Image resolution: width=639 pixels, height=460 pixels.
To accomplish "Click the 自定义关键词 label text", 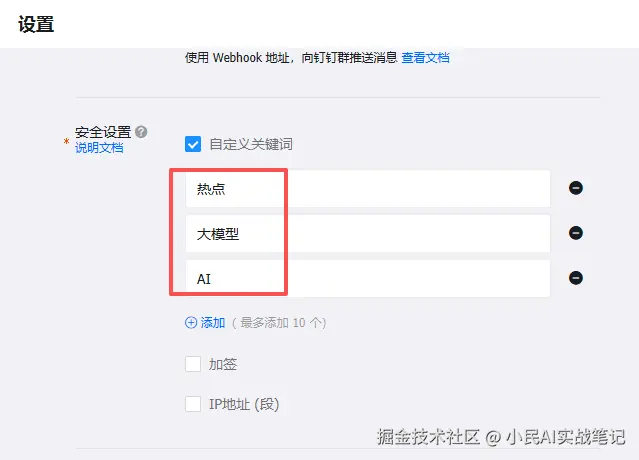I will [251, 144].
